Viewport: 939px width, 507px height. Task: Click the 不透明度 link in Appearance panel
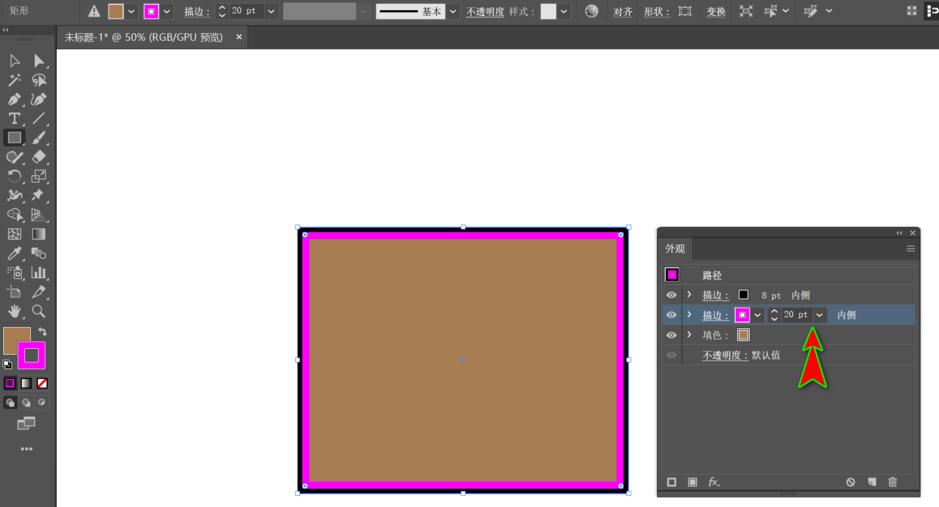724,355
